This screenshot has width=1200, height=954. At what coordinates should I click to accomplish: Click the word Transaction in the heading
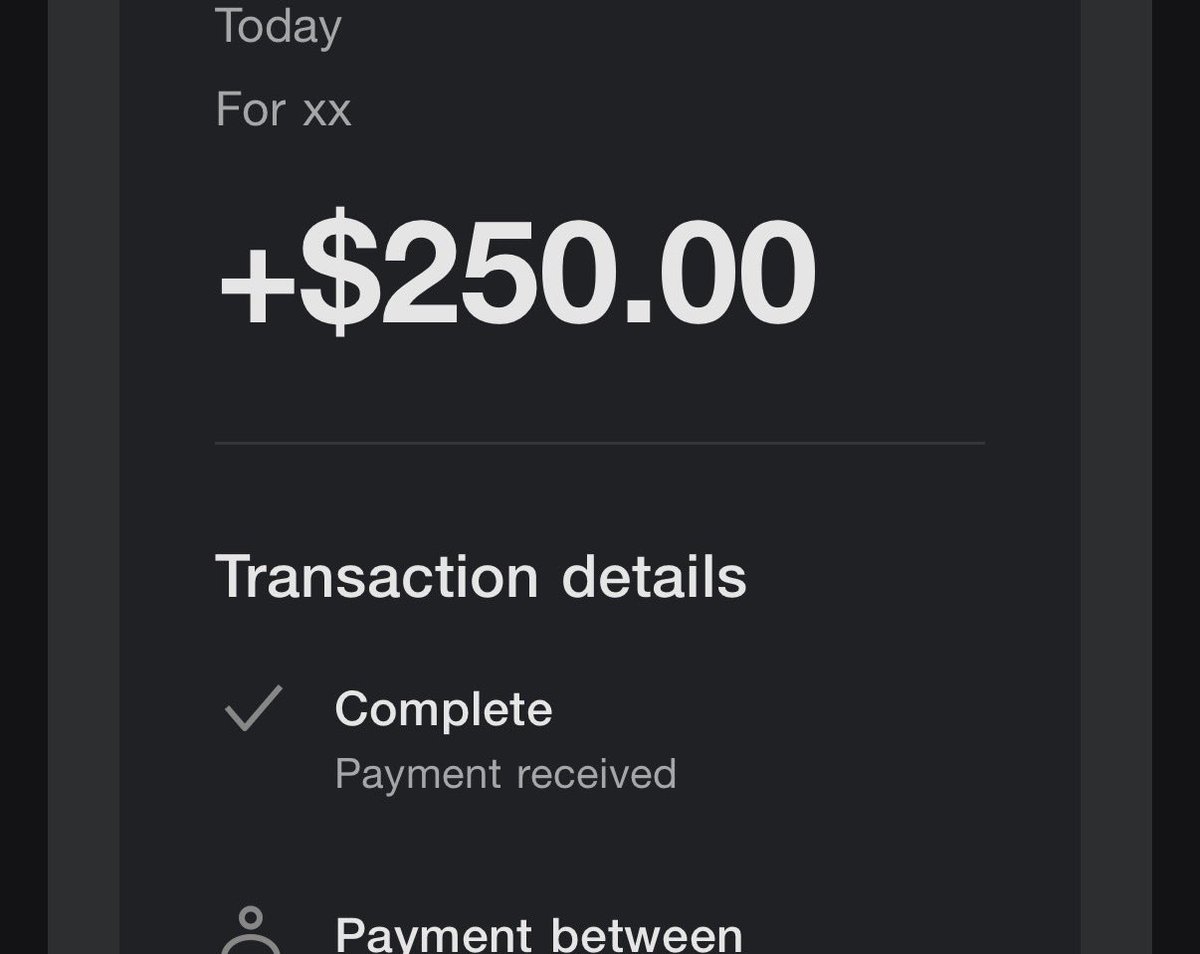click(377, 577)
